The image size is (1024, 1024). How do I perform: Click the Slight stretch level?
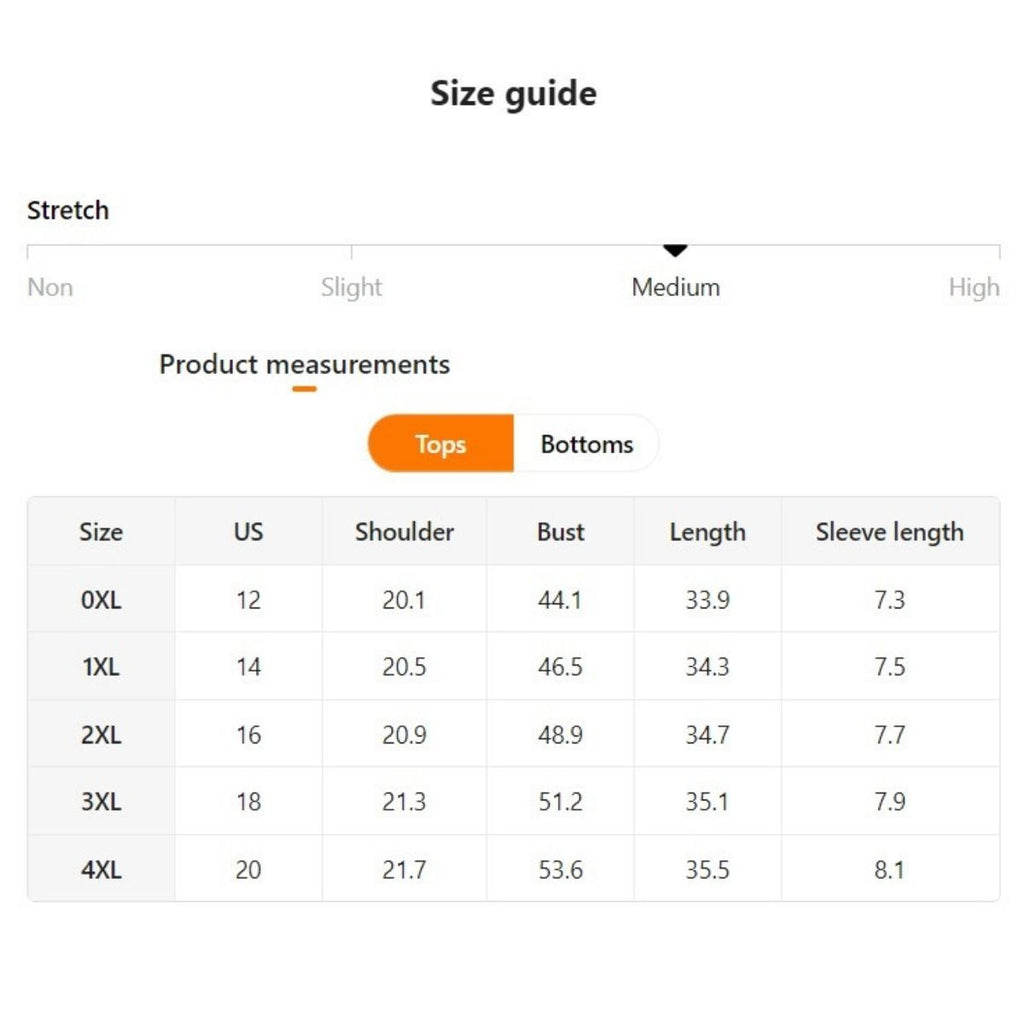pos(351,288)
